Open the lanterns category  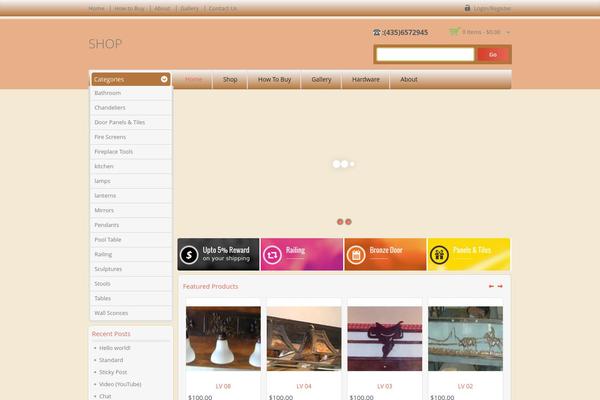(131, 196)
